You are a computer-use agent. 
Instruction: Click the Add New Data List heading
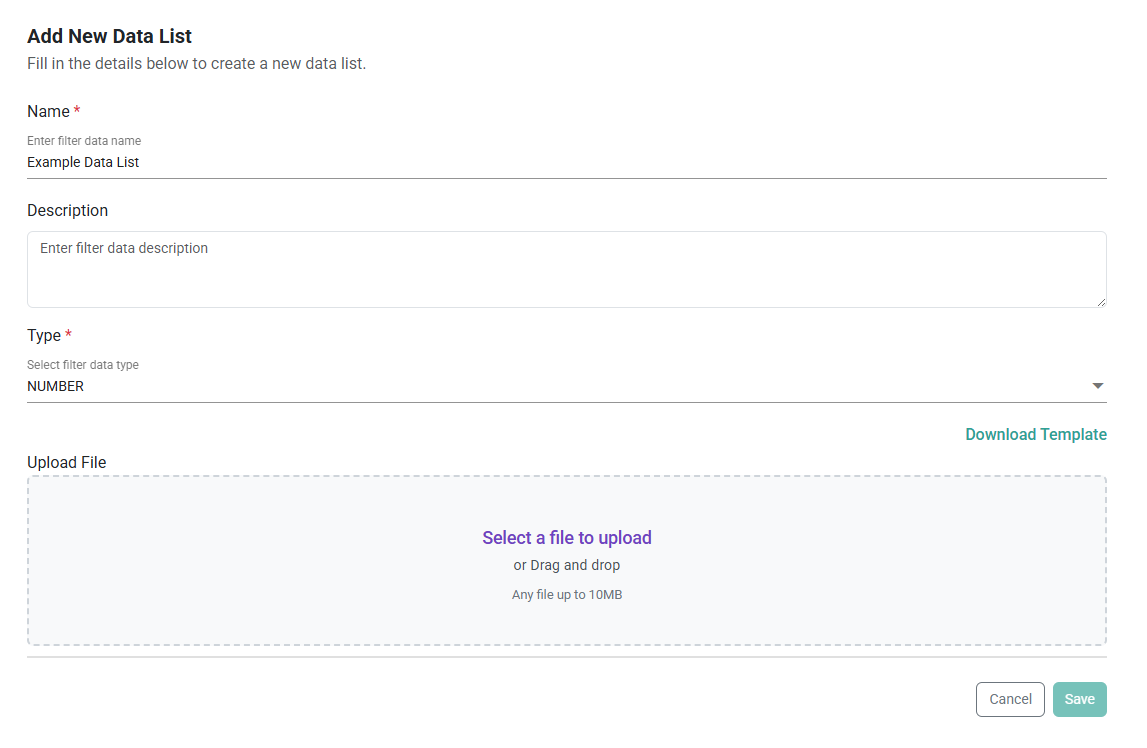point(109,36)
